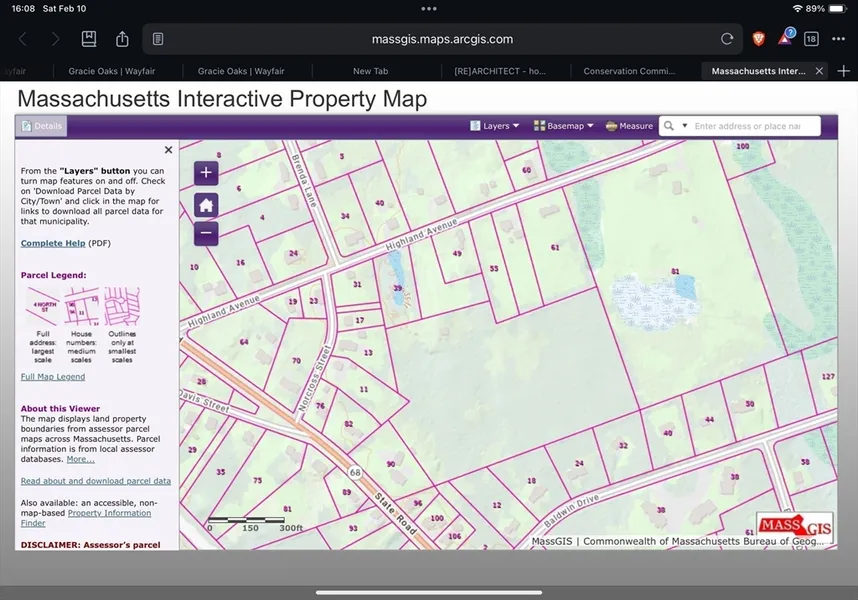Open the Basemap dropdown
Screen dimensions: 858x600
pyautogui.click(x=564, y=126)
